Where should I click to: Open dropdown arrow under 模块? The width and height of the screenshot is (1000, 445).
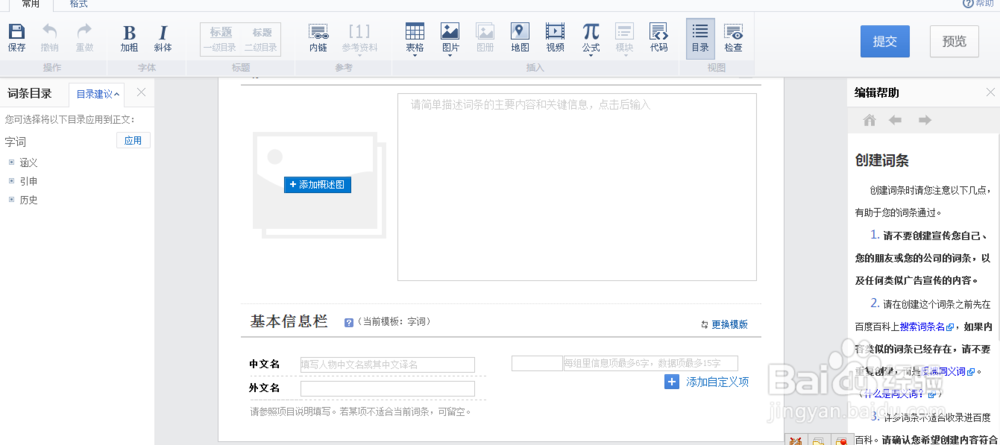(624, 56)
